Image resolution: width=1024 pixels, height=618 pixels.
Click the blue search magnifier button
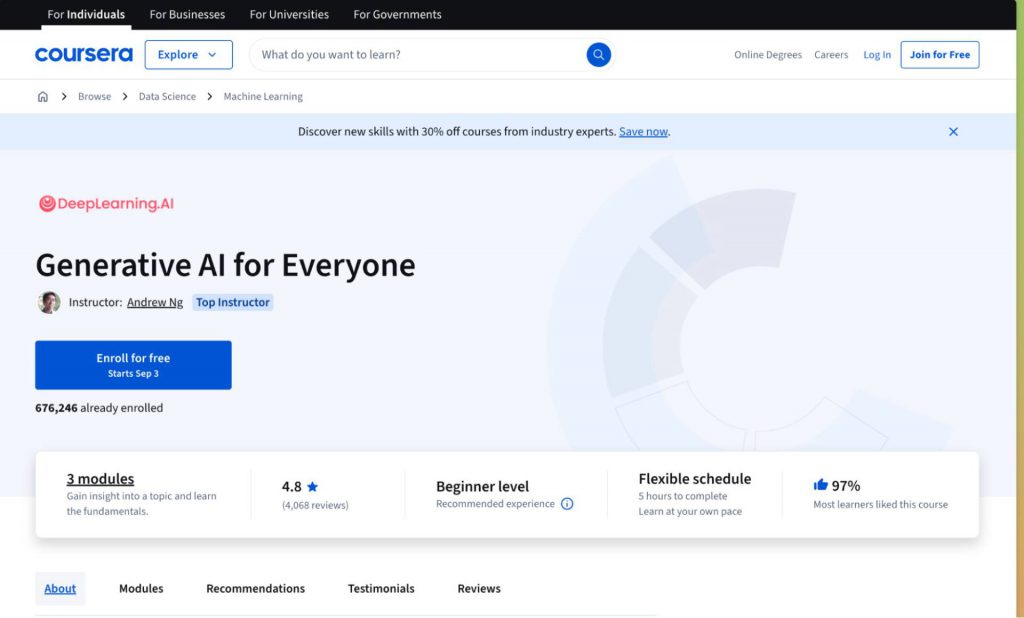click(x=598, y=55)
